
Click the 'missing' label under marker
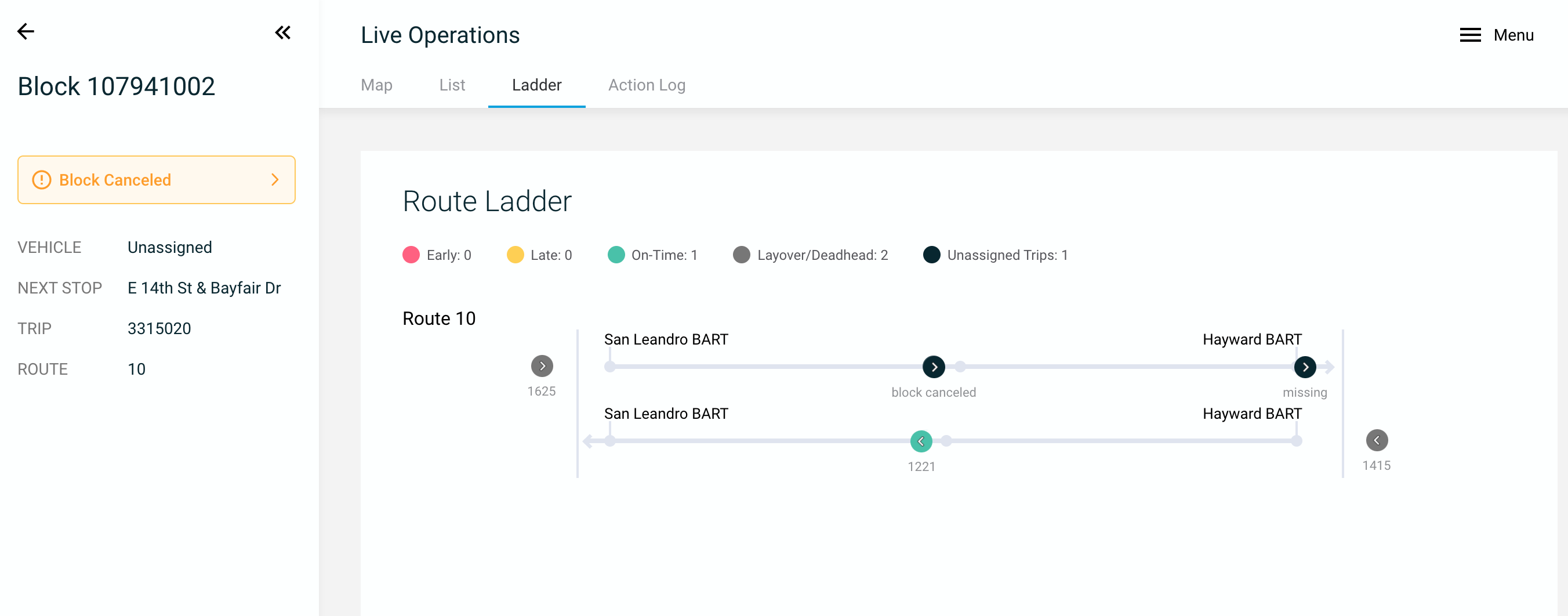click(1304, 393)
